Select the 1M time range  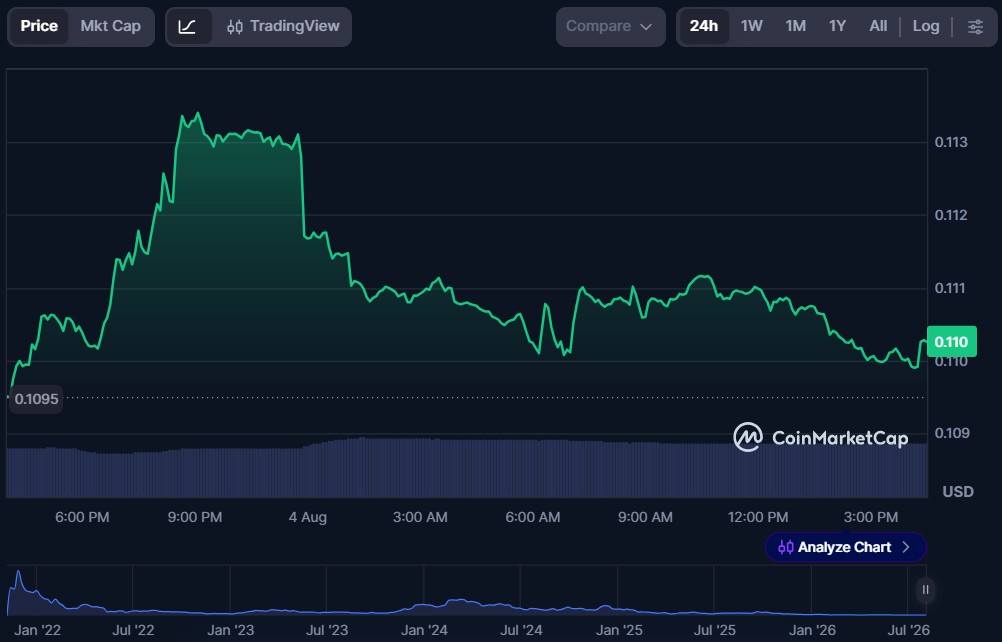click(796, 26)
